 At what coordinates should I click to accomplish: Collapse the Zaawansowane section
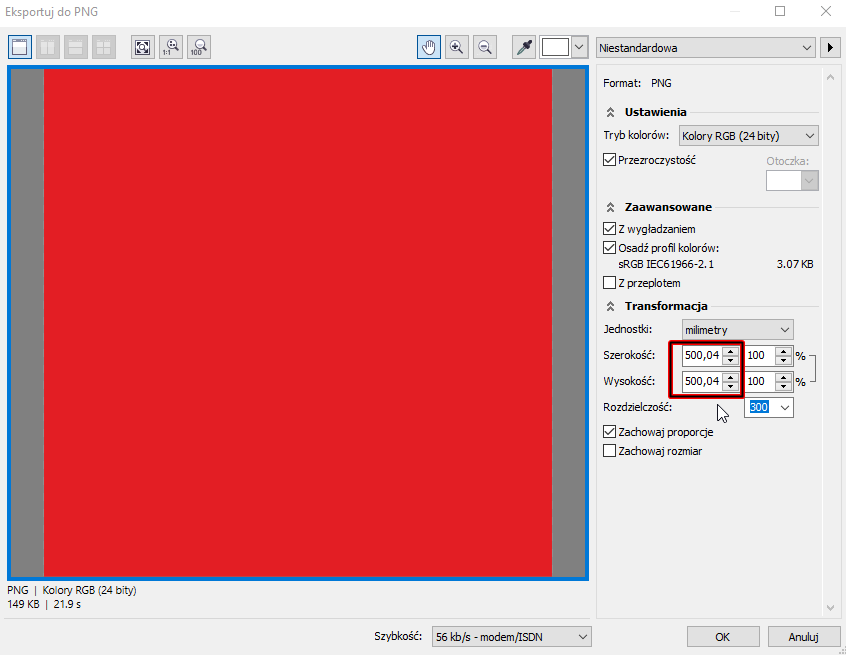(x=611, y=207)
